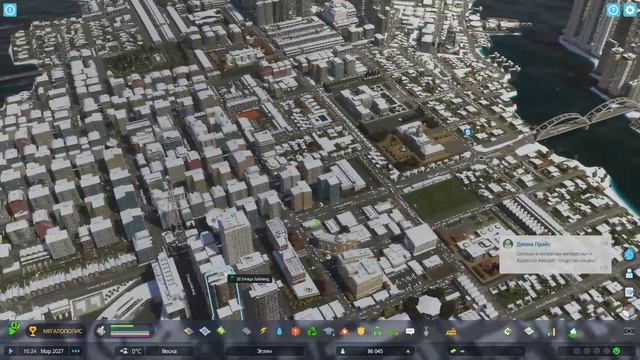Click the green happiness smiley indicator
Screen dimensions: 640x360
[616, 351]
